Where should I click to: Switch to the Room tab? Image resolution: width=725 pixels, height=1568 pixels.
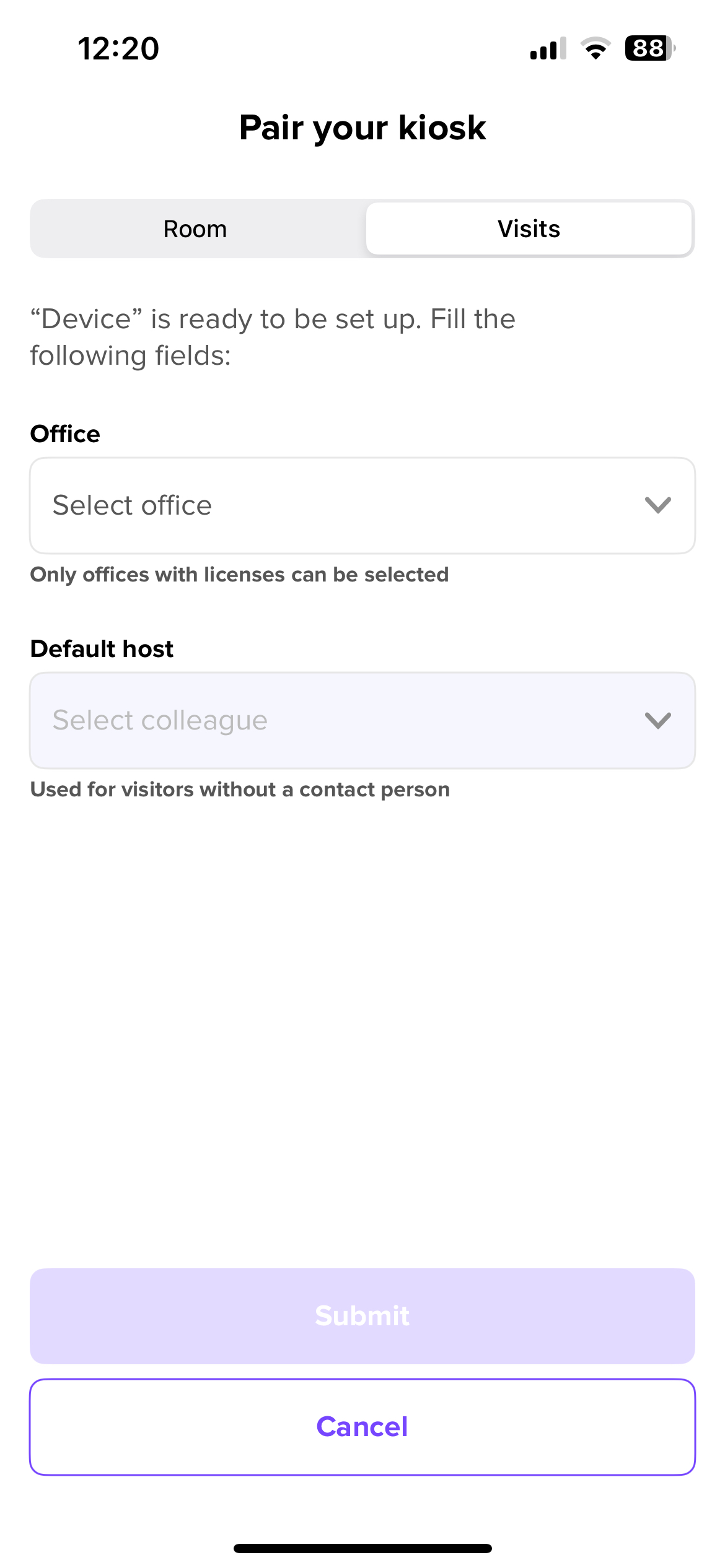(x=195, y=229)
